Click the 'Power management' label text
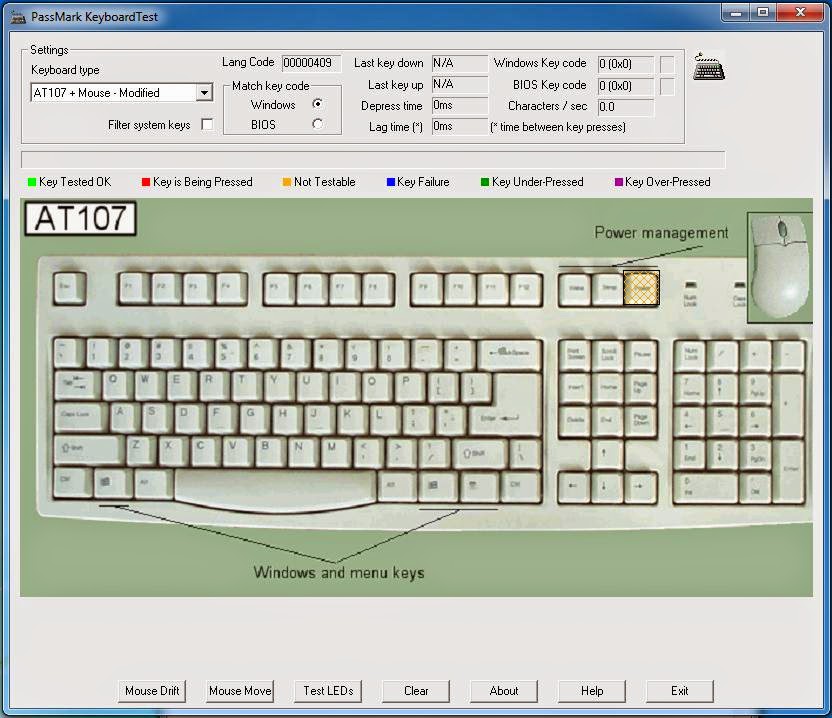The height and width of the screenshot is (718, 832). (661, 233)
